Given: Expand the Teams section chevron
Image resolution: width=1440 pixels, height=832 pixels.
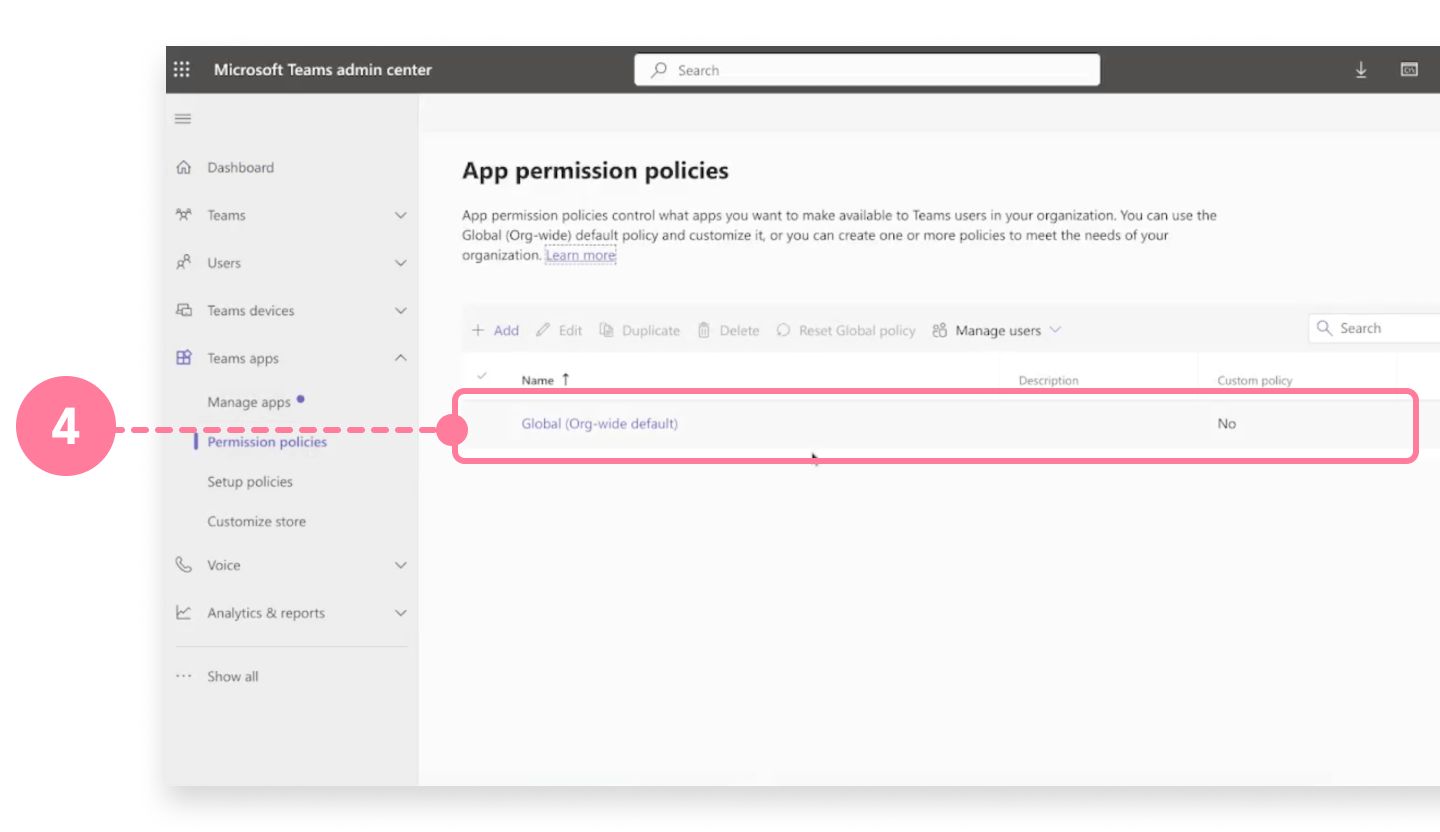Looking at the screenshot, I should tap(401, 215).
